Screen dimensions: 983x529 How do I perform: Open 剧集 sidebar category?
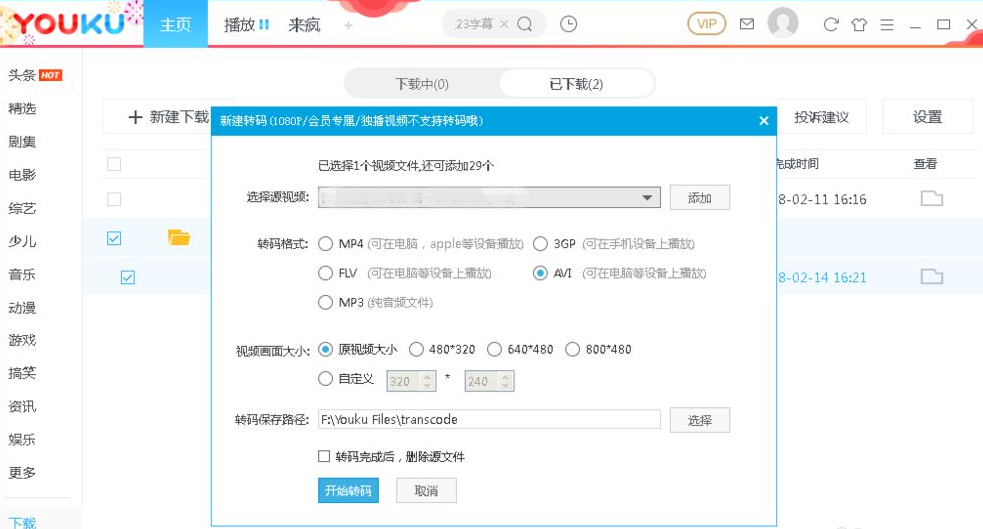tap(22, 142)
